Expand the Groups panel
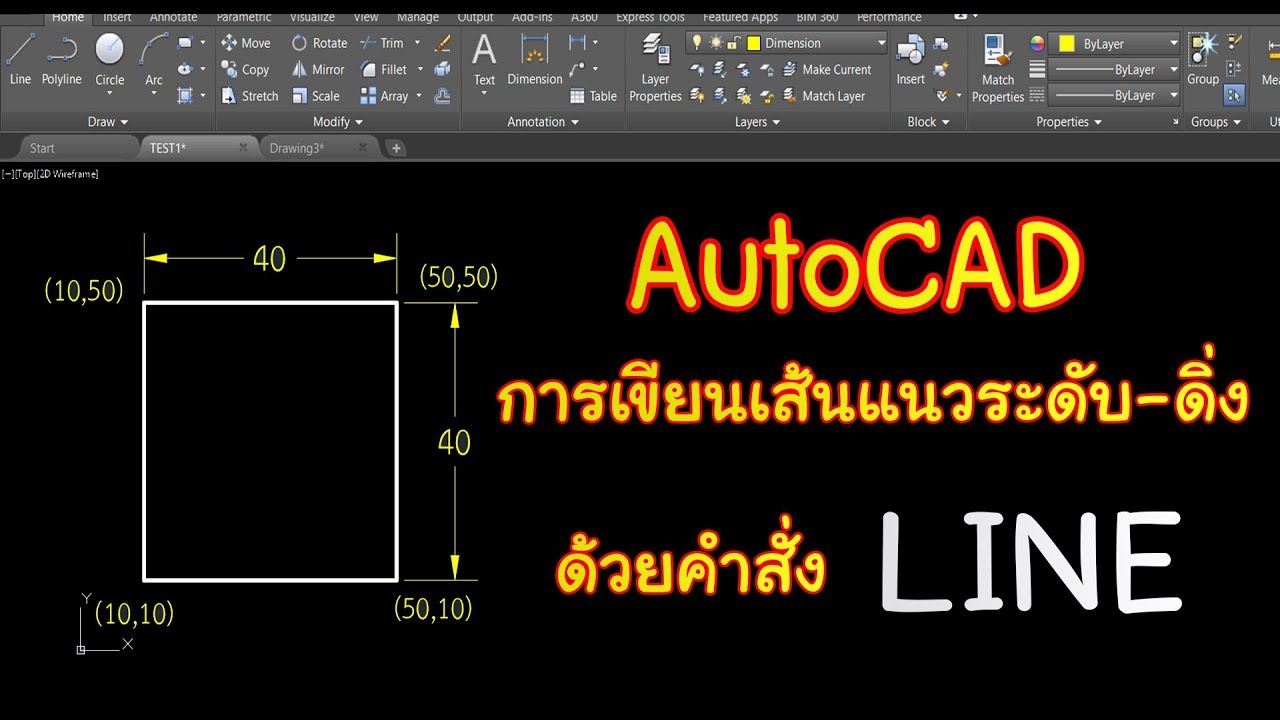 1216,122
